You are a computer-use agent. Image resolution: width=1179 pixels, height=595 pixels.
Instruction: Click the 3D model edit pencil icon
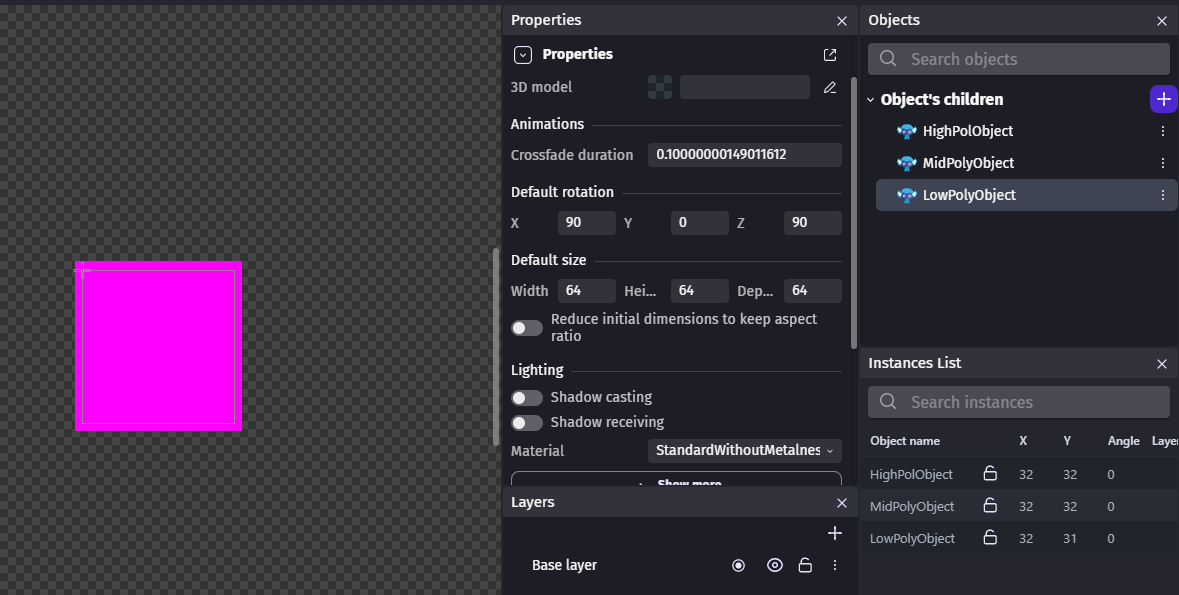point(829,88)
